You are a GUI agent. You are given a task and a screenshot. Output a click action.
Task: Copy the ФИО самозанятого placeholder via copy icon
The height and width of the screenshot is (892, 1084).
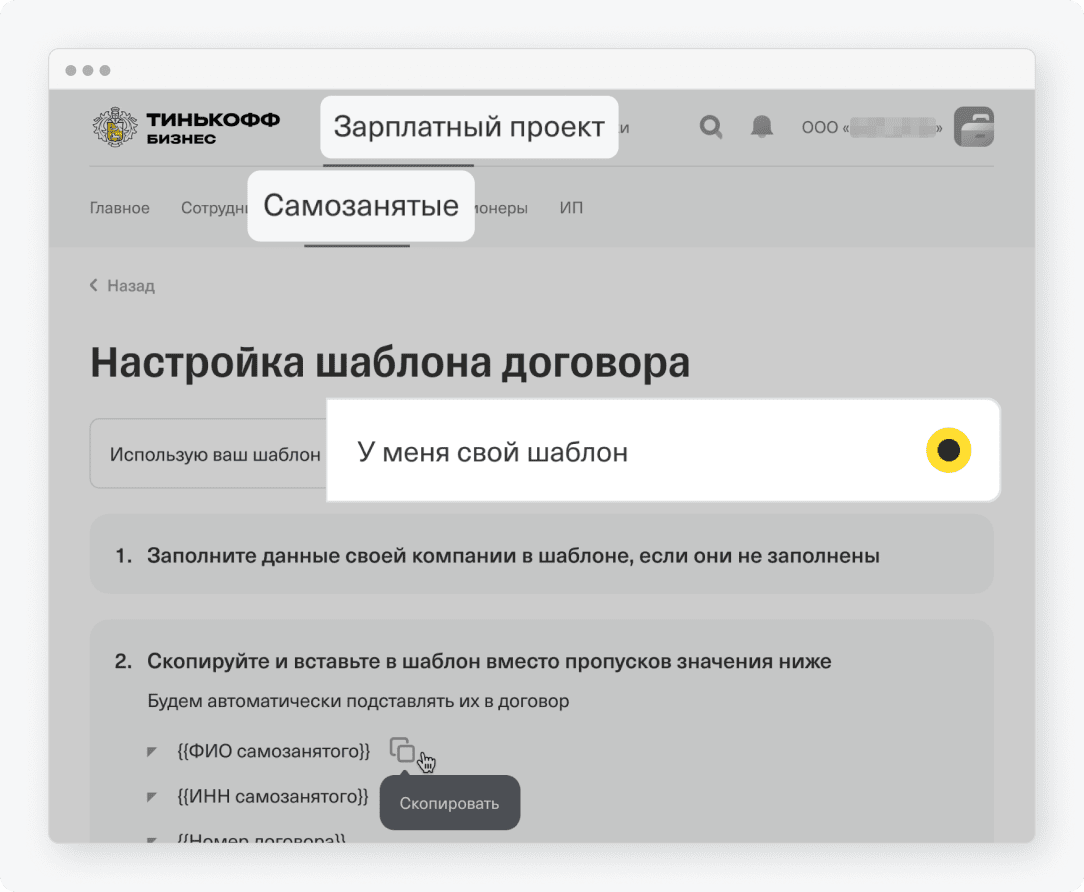coord(402,750)
